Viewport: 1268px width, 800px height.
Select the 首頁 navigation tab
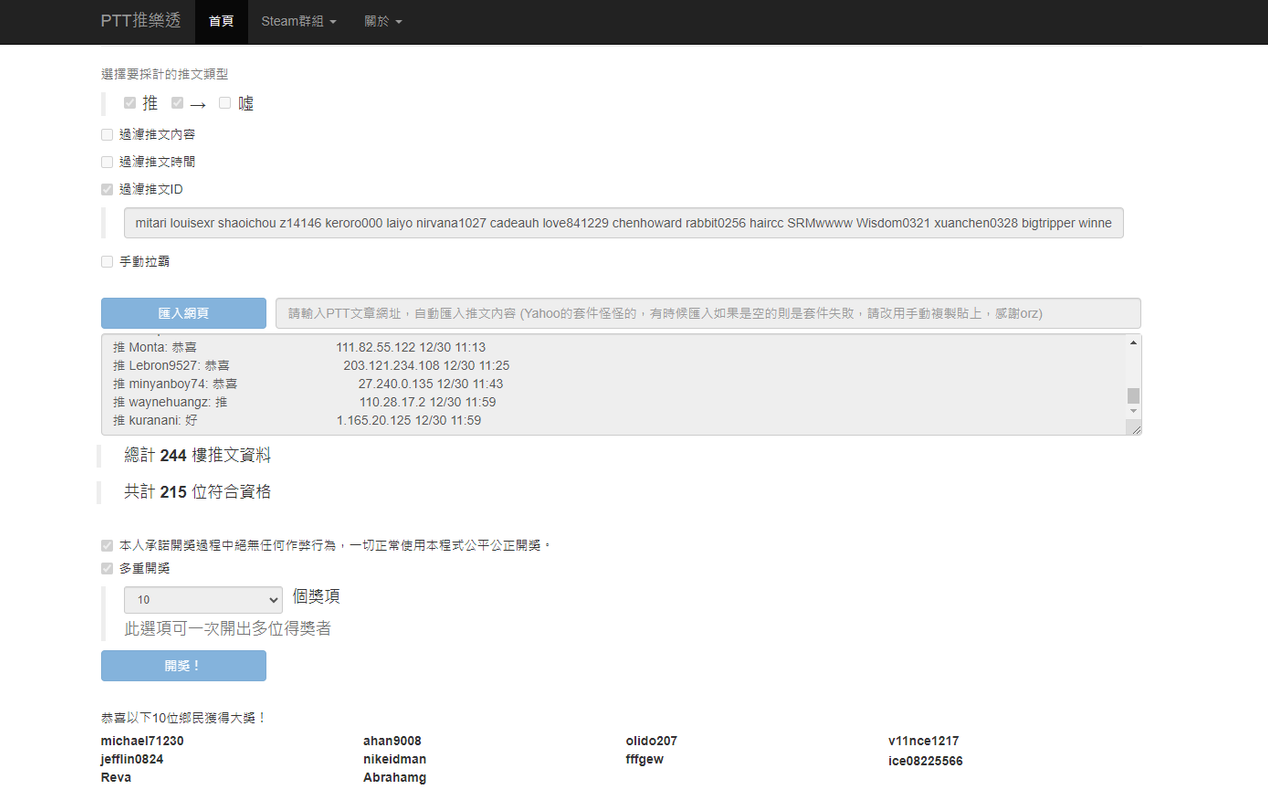pyautogui.click(x=221, y=21)
